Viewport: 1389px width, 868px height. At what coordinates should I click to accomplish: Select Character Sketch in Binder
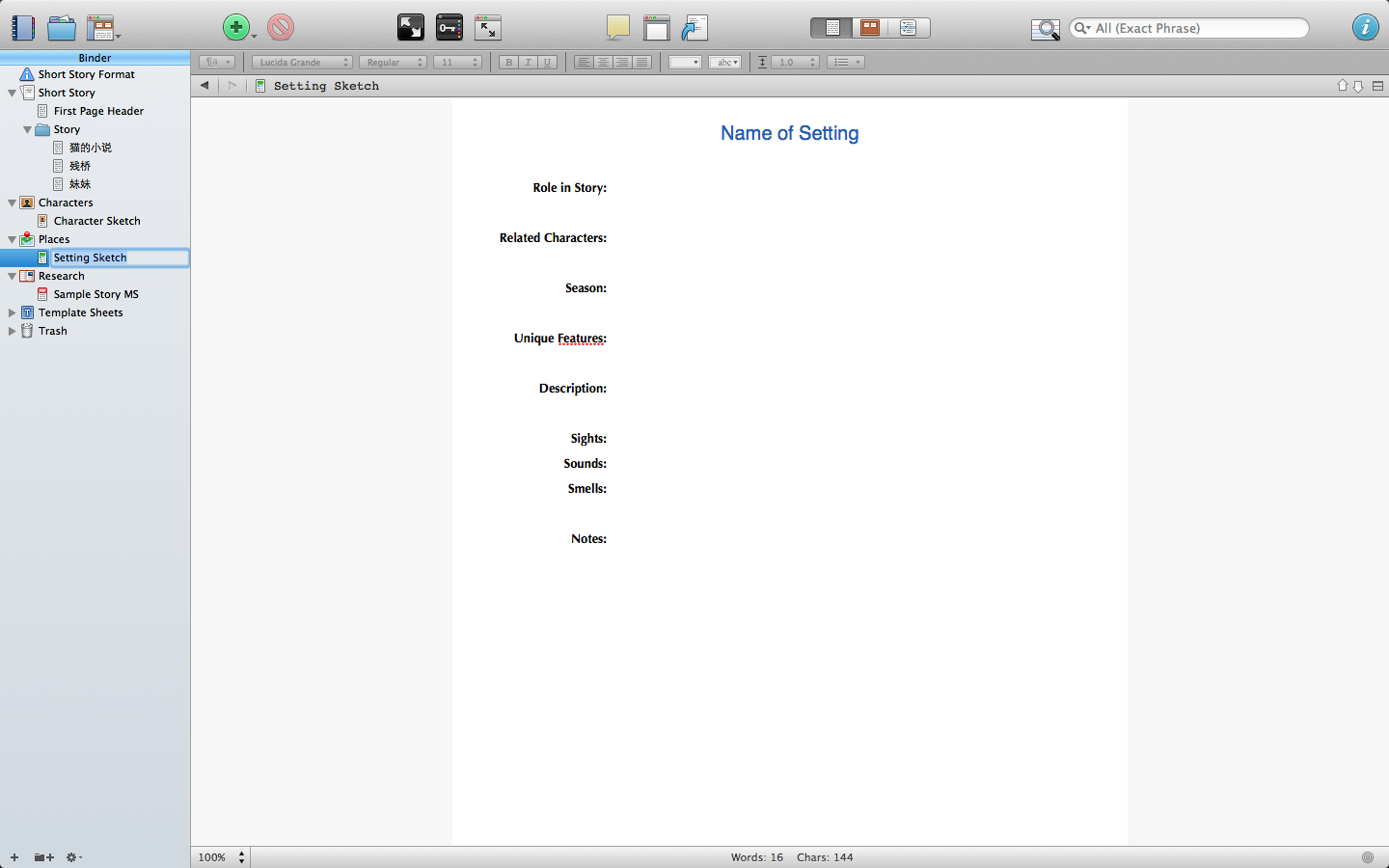(97, 221)
